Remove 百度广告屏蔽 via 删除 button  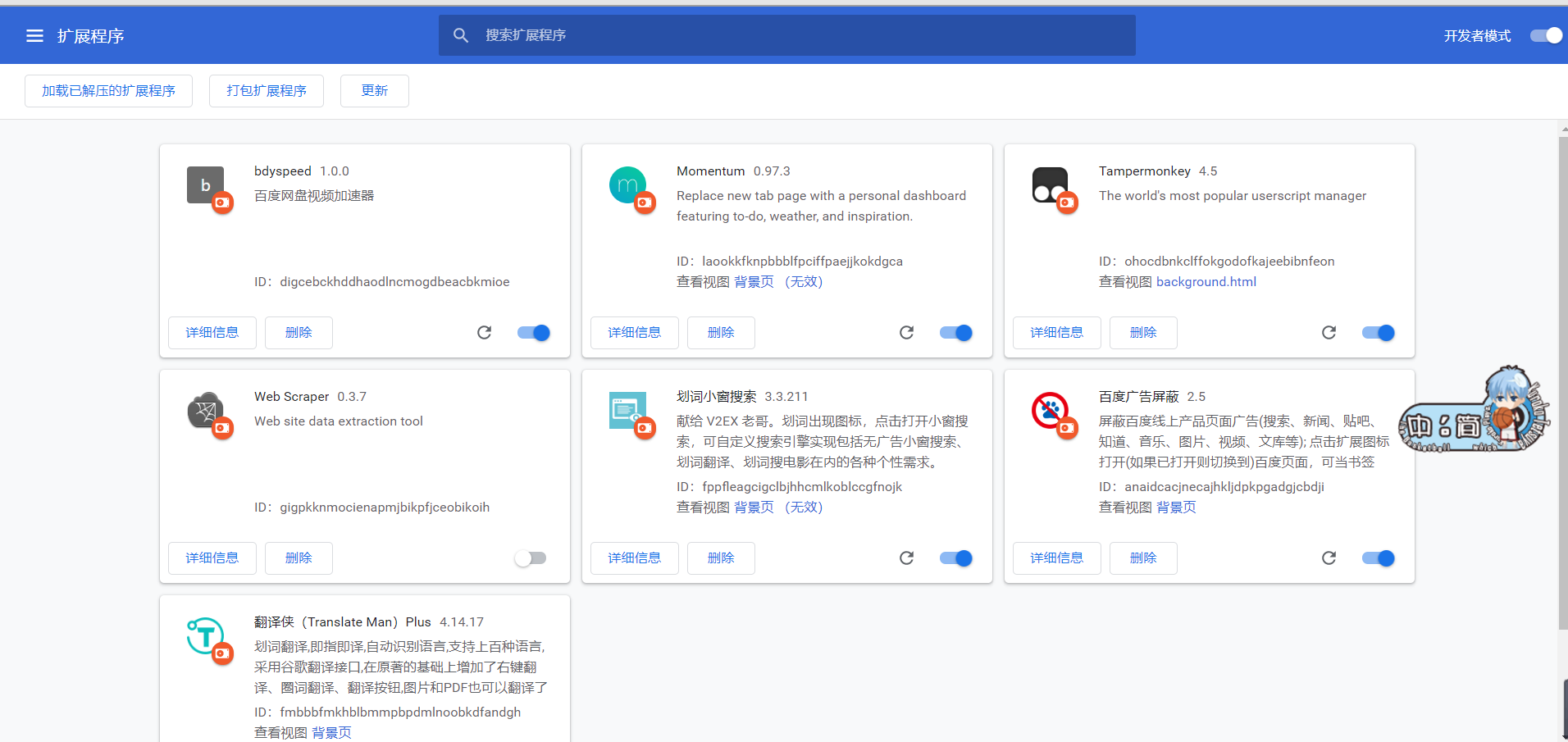1143,558
